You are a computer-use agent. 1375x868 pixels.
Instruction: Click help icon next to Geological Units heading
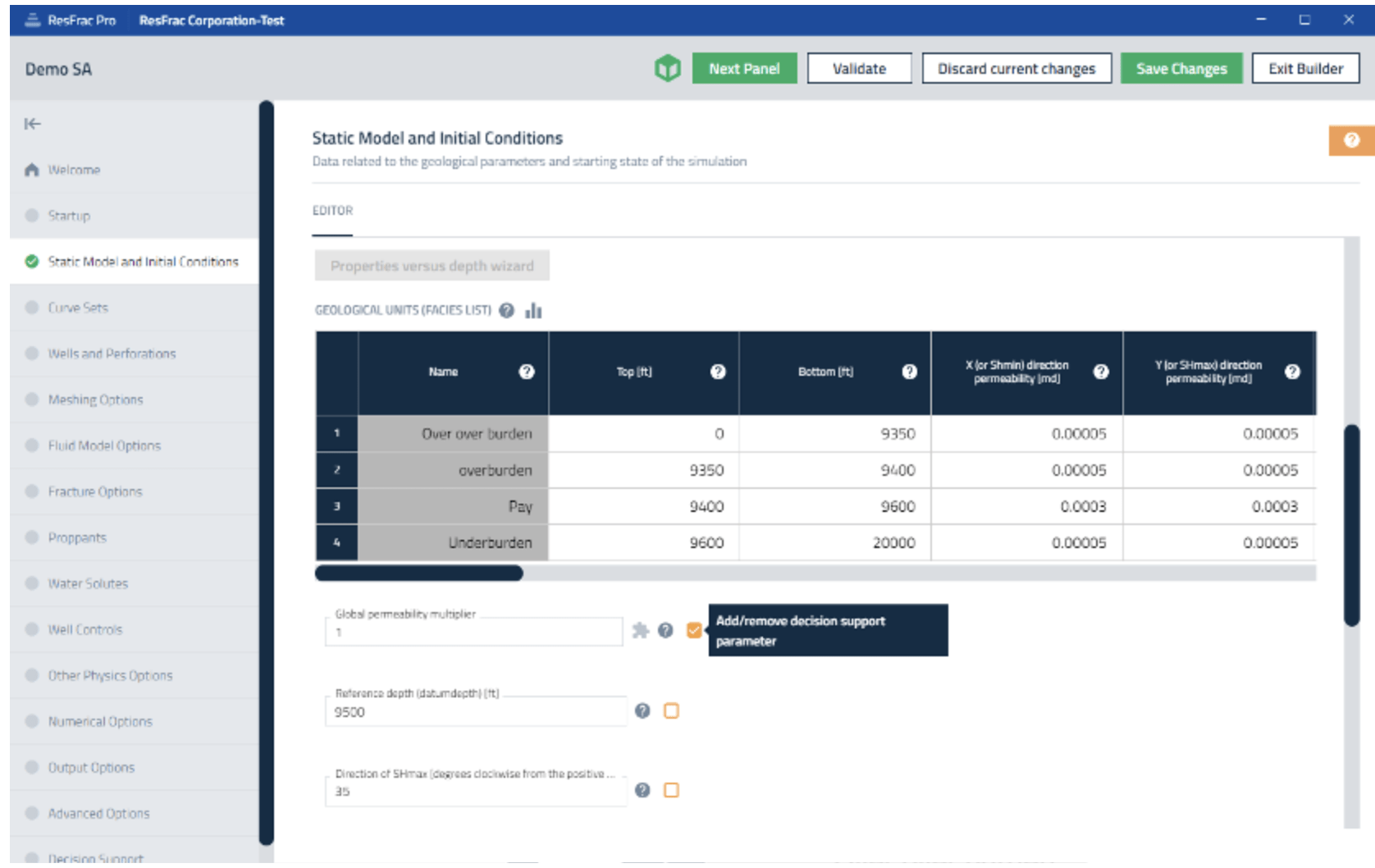507,310
